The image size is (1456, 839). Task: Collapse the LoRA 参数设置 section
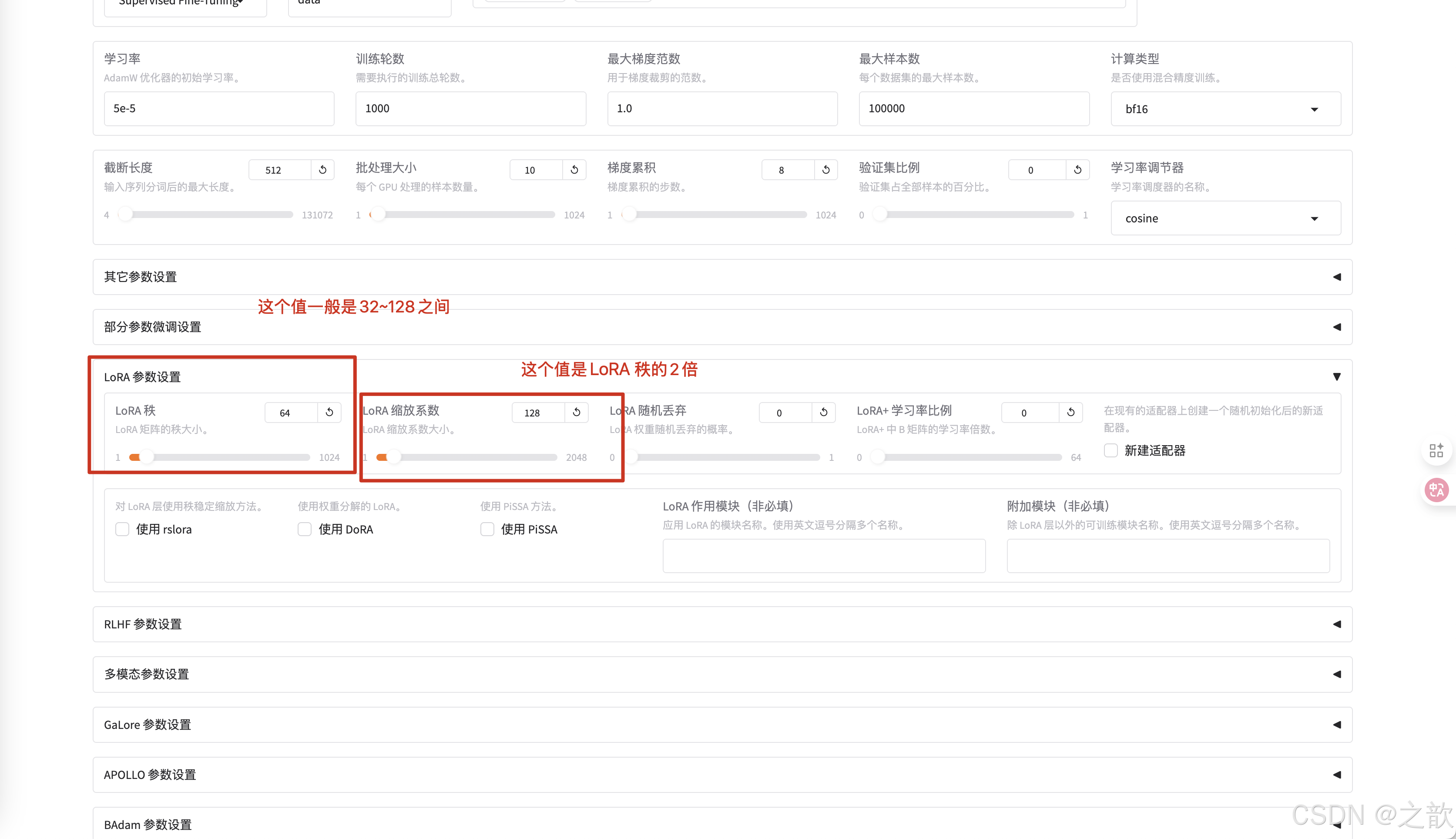pos(722,377)
